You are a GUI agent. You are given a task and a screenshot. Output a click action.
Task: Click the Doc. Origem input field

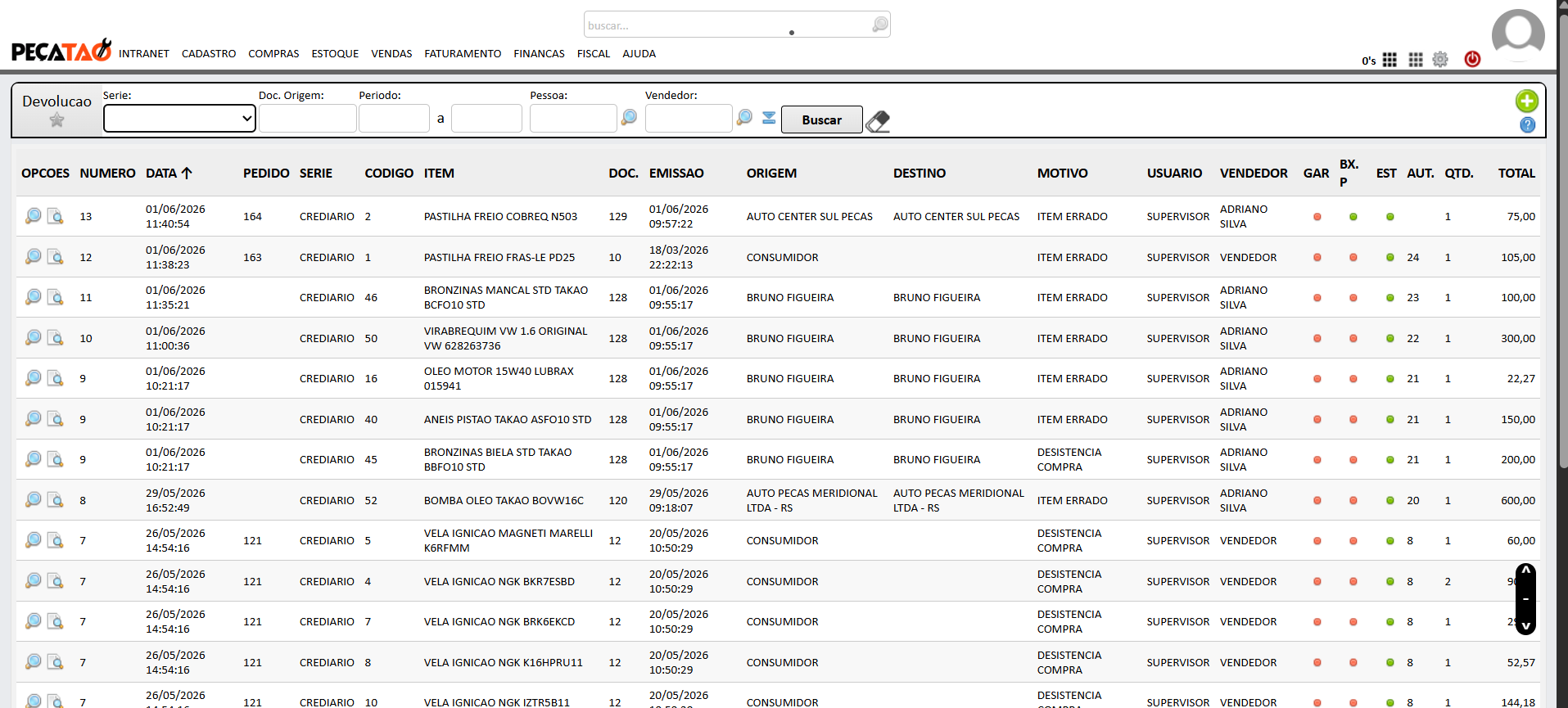307,119
